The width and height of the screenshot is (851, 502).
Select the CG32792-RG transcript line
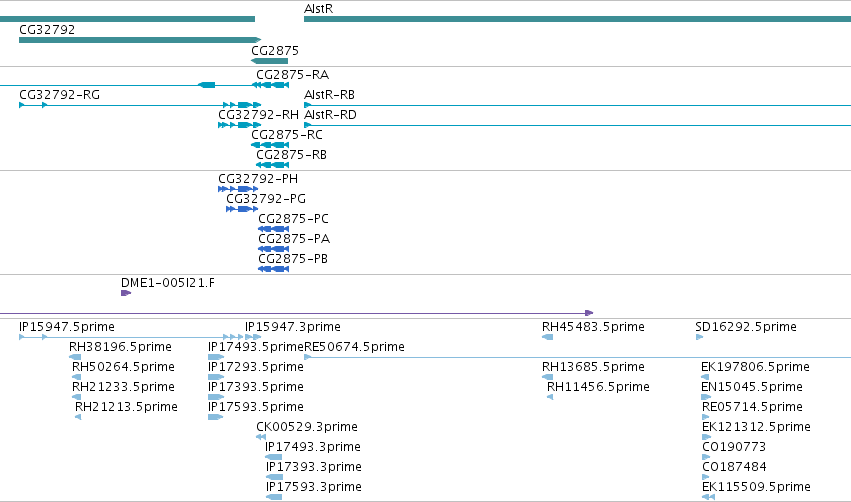(x=140, y=105)
